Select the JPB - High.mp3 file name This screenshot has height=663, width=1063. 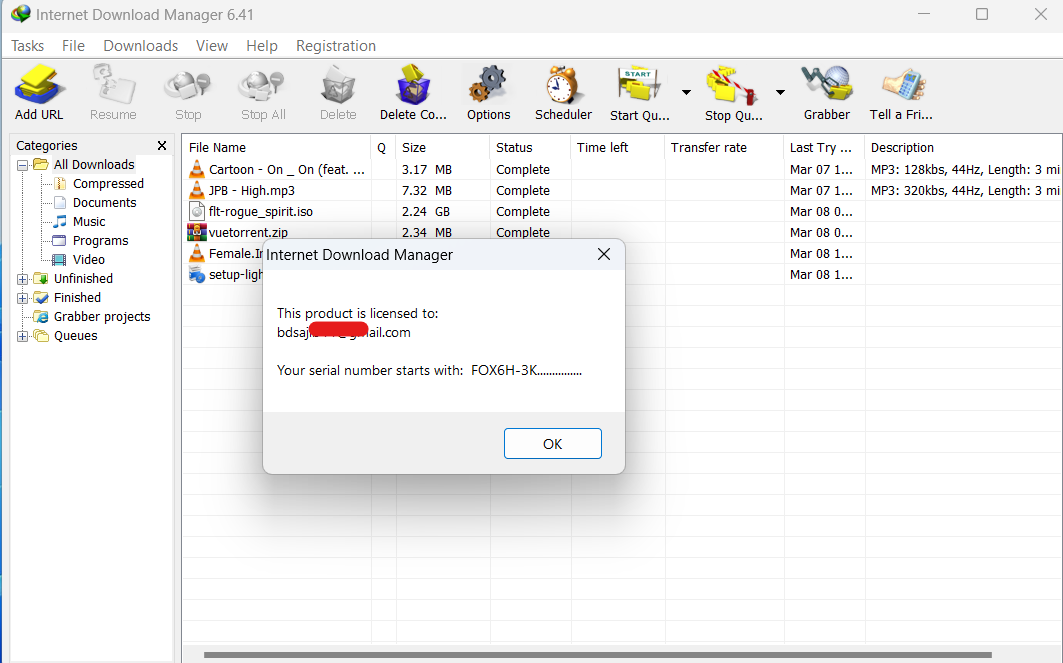(x=252, y=190)
